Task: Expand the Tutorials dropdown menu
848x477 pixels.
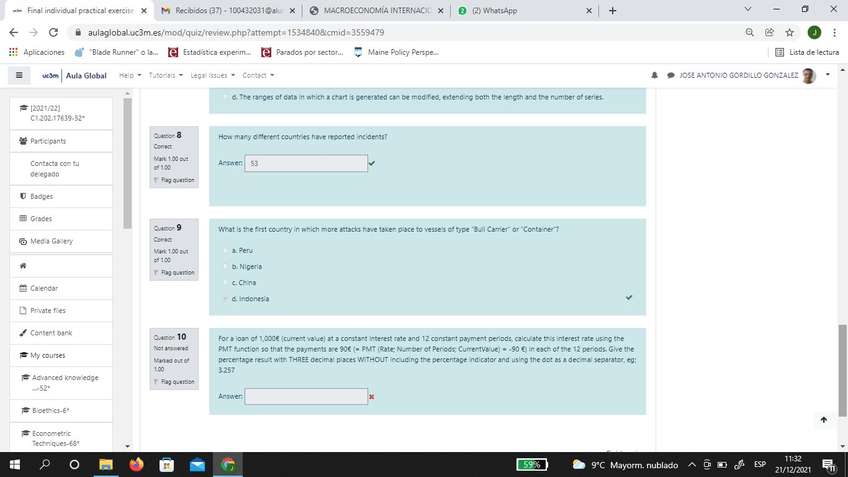Action: [165, 75]
